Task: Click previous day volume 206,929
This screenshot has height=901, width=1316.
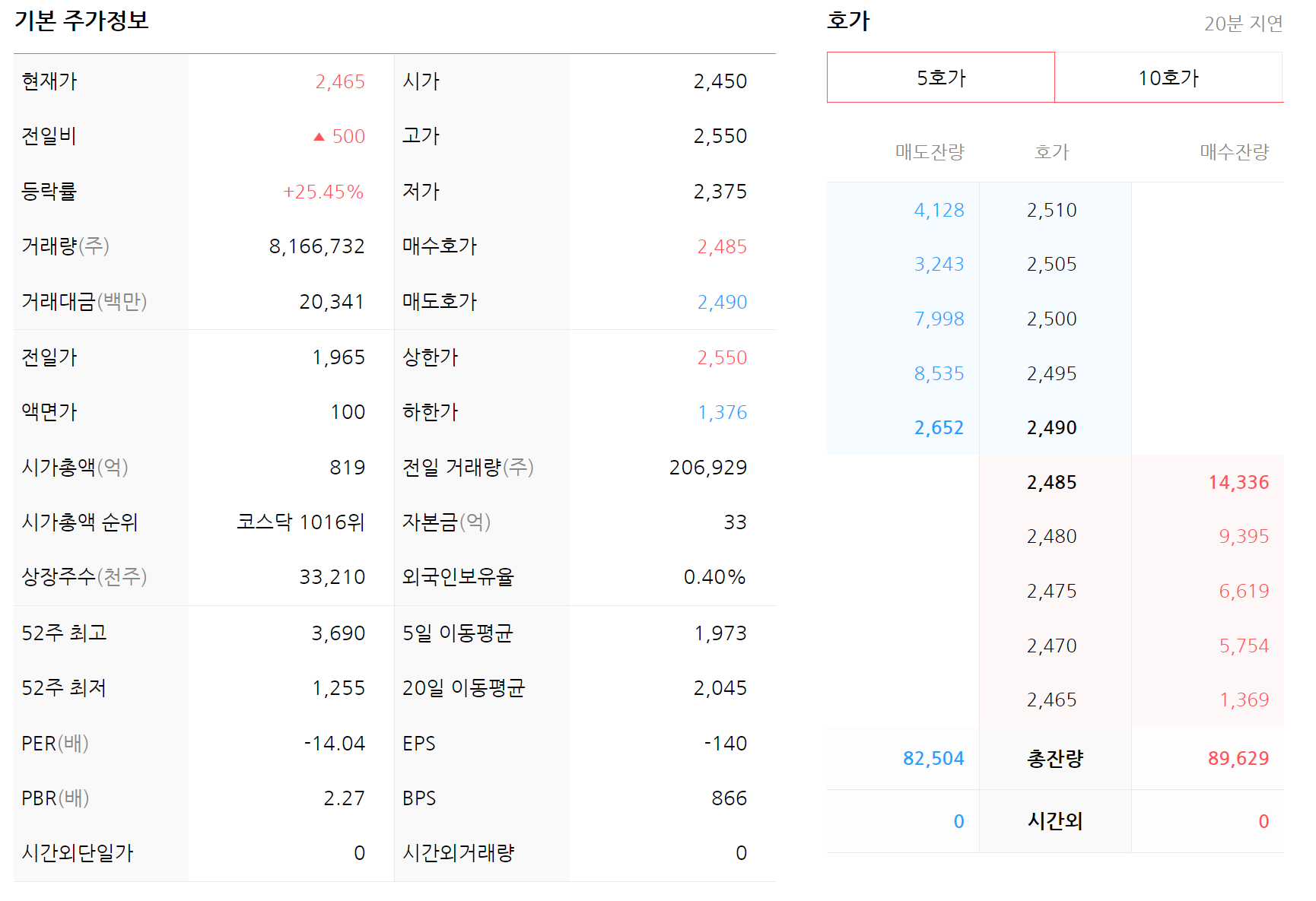Action: 708,468
